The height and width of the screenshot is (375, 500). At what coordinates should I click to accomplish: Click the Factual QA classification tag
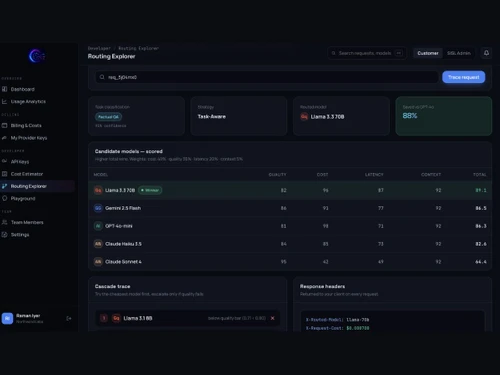108,117
